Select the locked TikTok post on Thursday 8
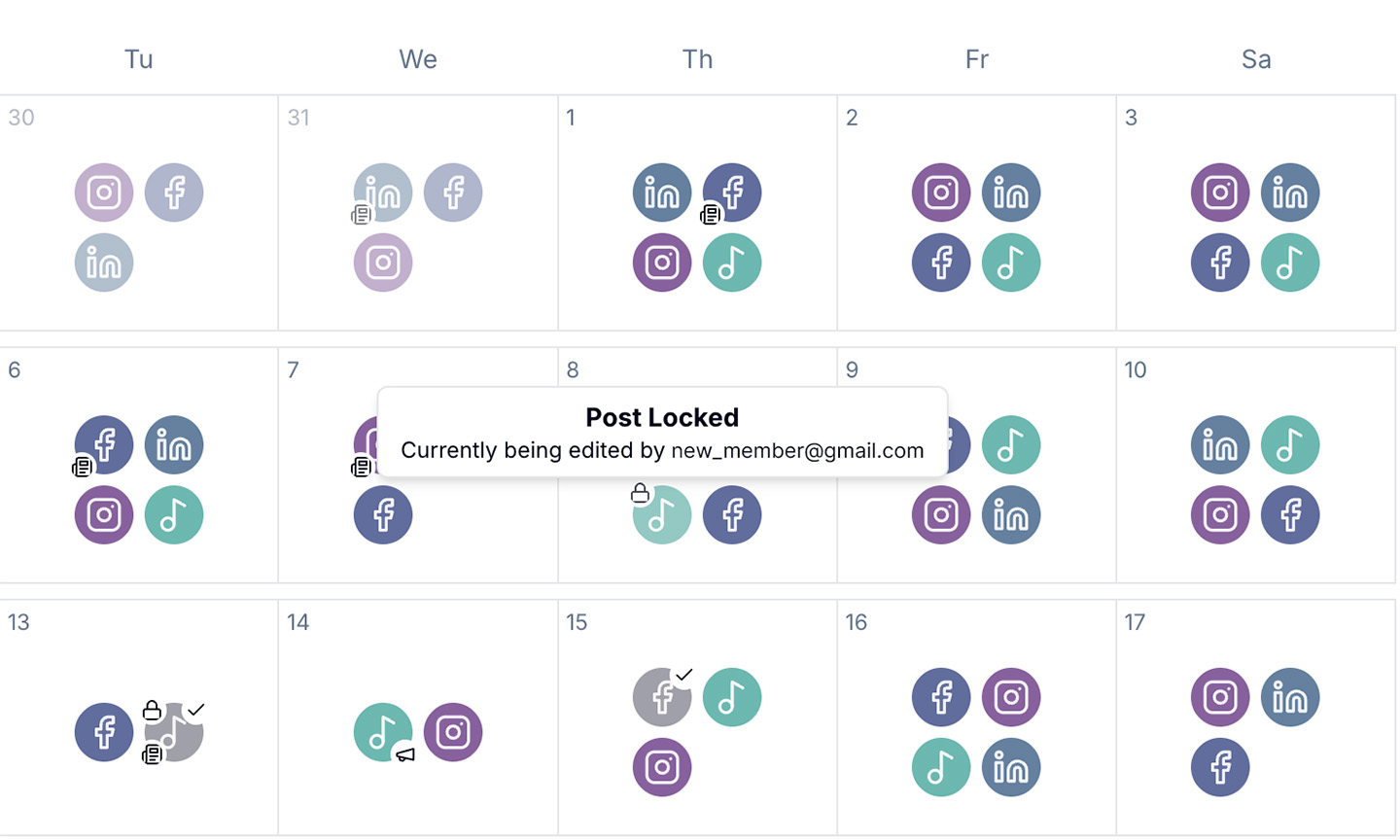 click(662, 515)
